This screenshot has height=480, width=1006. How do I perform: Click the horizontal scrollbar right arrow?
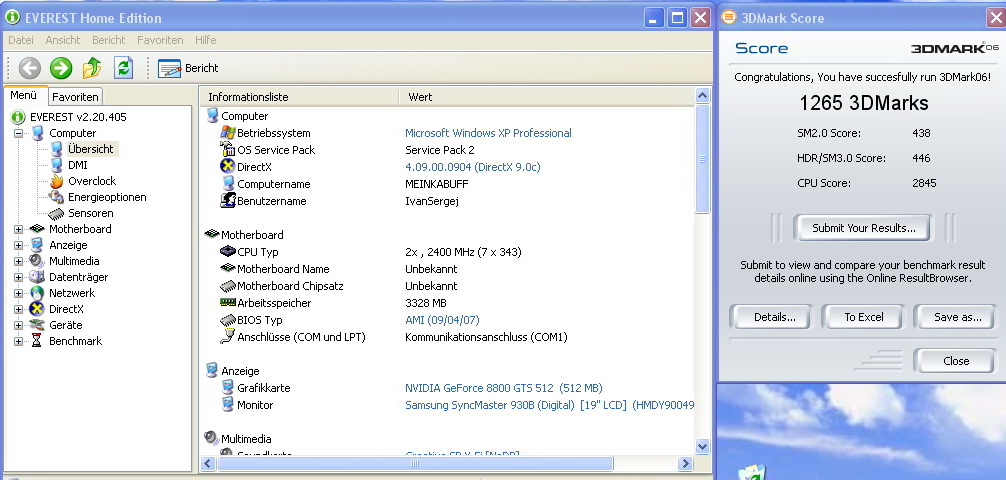pyautogui.click(x=685, y=463)
